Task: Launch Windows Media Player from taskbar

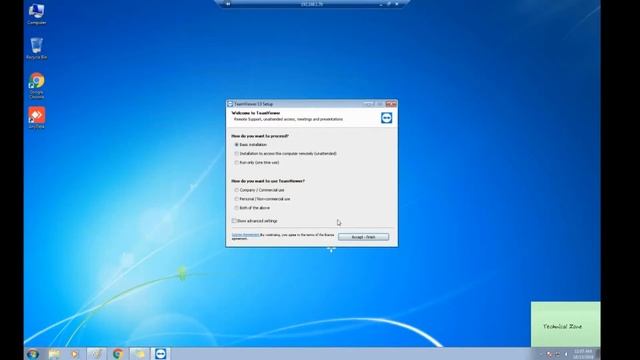Action: pyautogui.click(x=75, y=354)
